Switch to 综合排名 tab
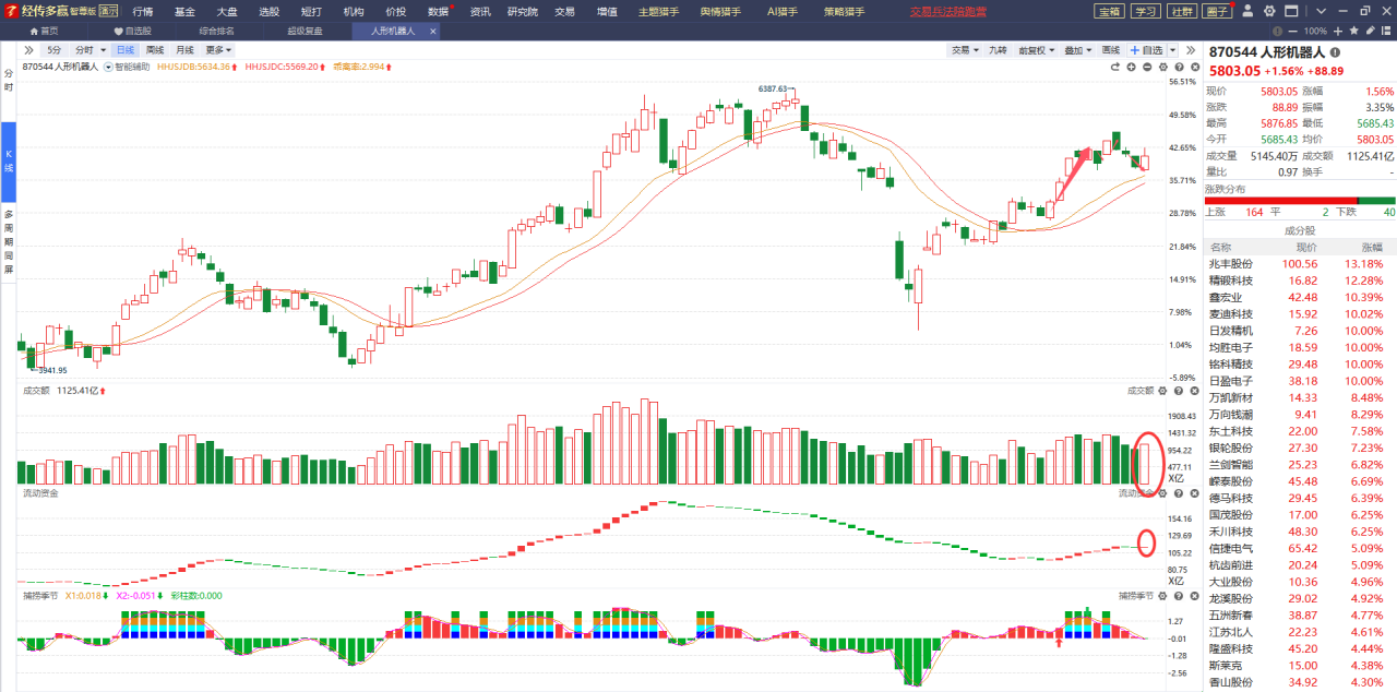1397x693 pixels. [217, 31]
